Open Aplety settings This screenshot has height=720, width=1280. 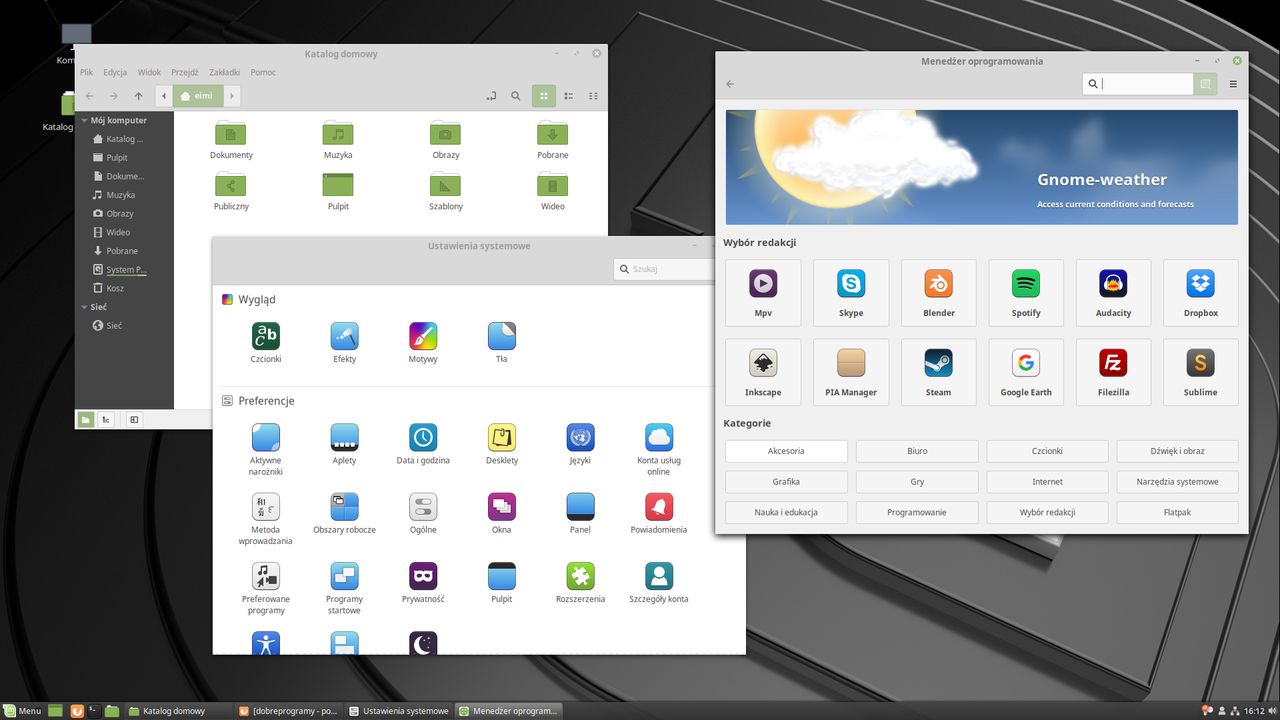pos(344,438)
